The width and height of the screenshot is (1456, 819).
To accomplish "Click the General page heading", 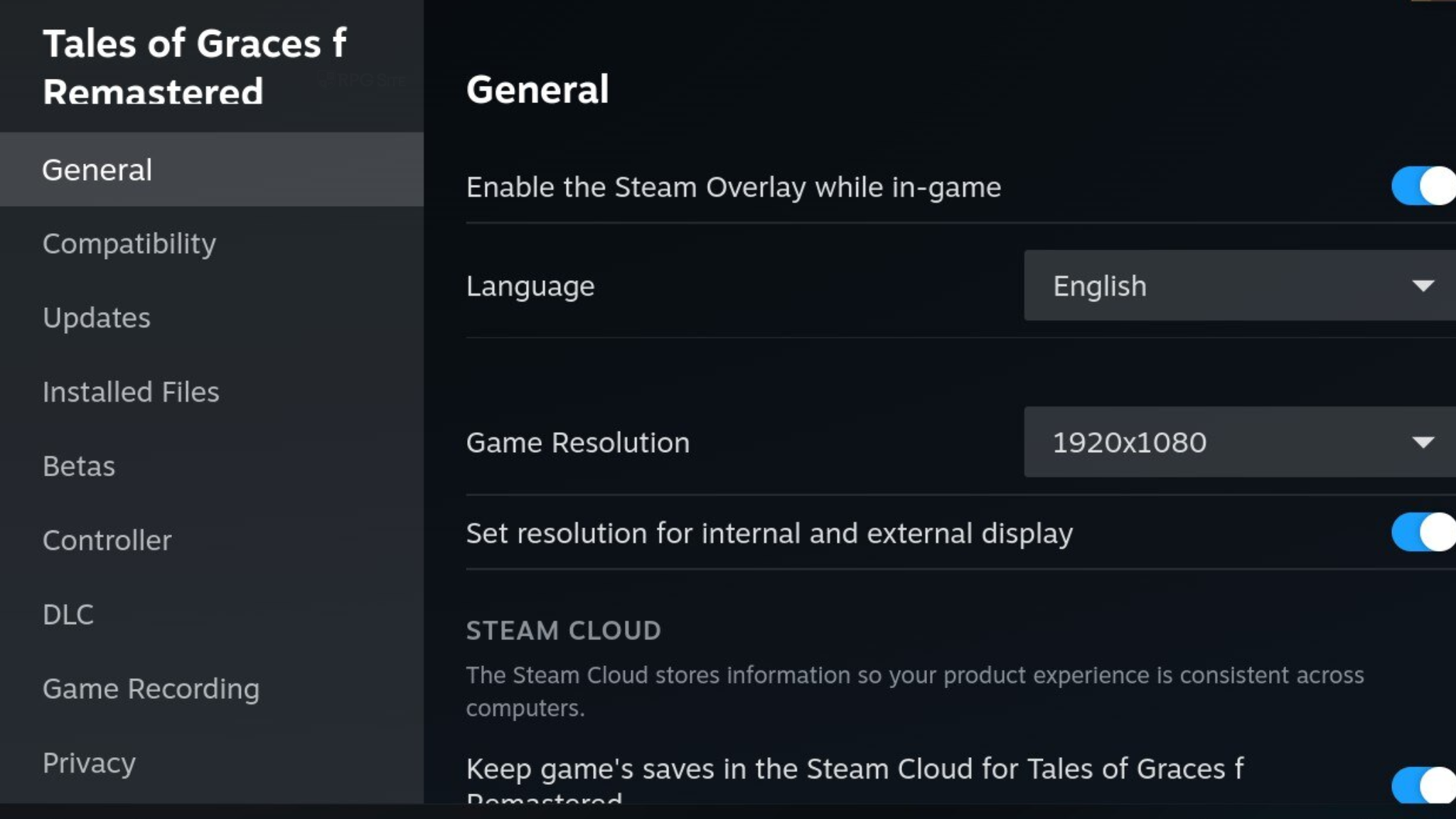I will [x=537, y=90].
